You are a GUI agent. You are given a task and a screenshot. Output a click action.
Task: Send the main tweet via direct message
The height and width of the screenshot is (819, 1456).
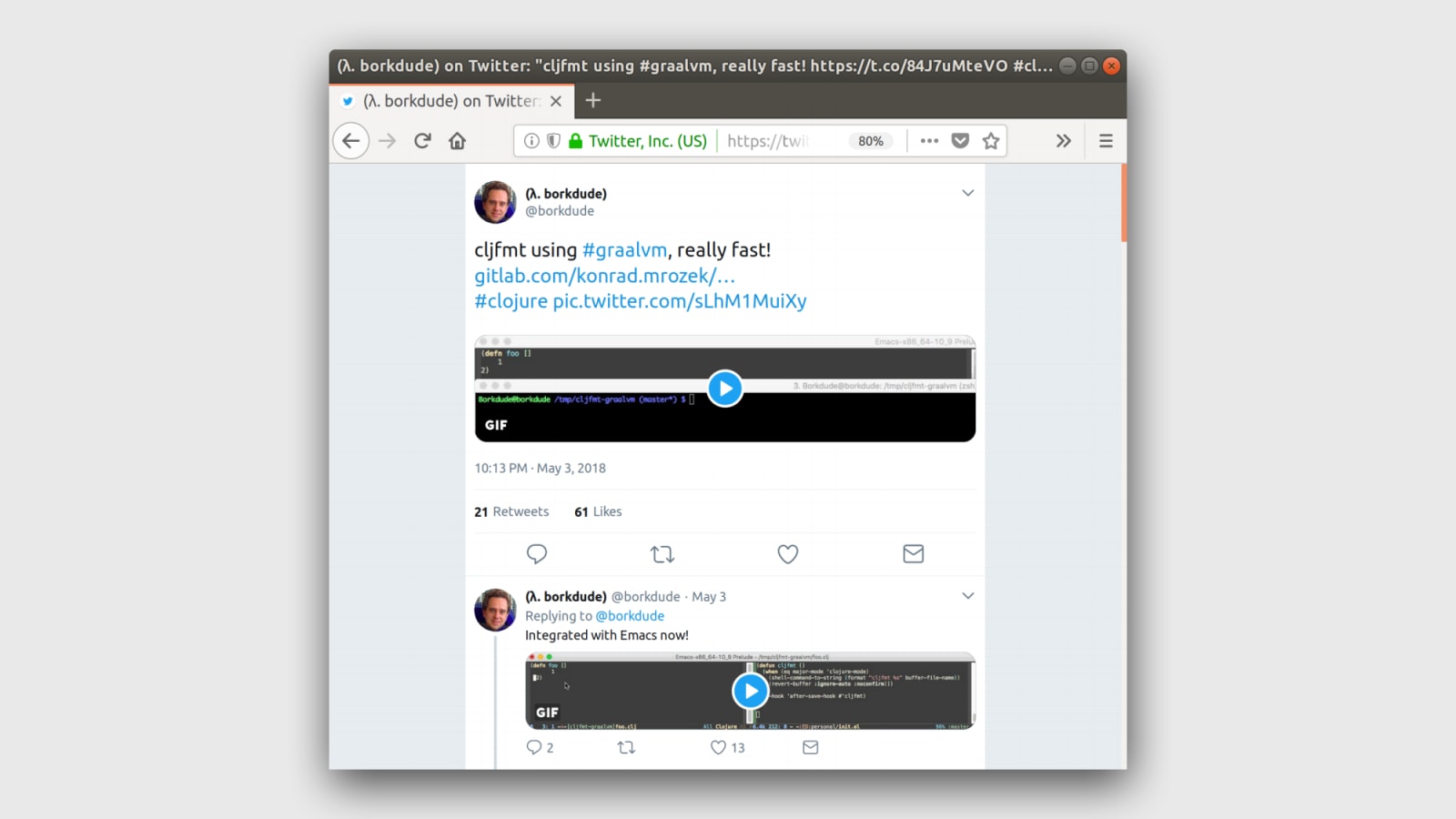[914, 553]
